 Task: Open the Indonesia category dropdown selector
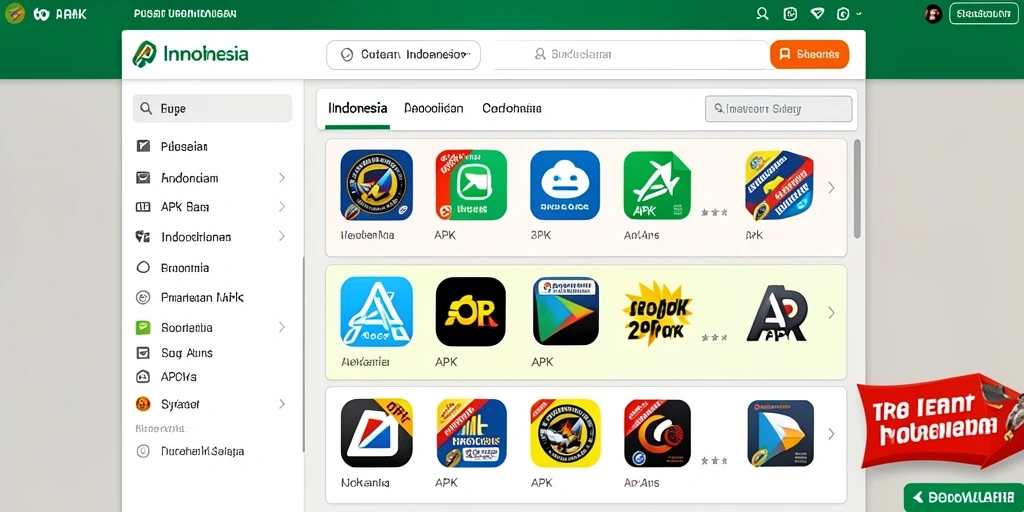coord(403,55)
